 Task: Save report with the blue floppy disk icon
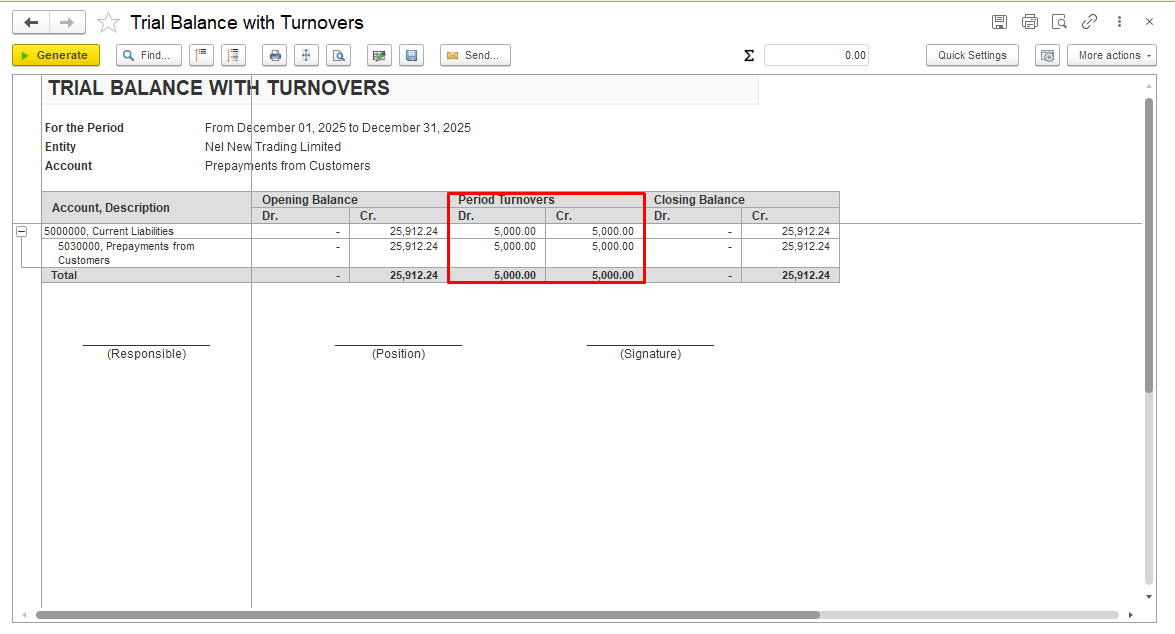411,55
